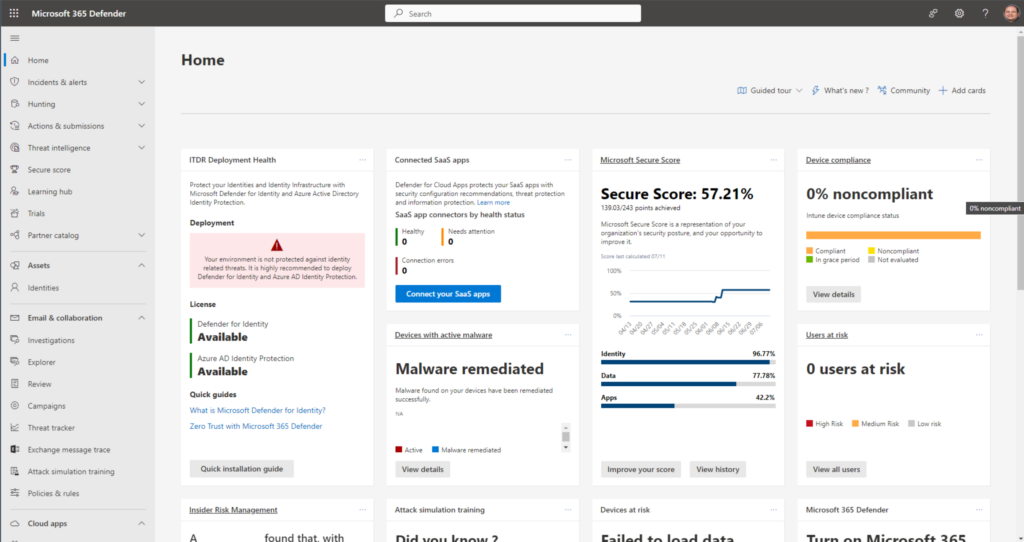
Task: Open Device compliance card ellipsis menu
Action: click(x=979, y=160)
